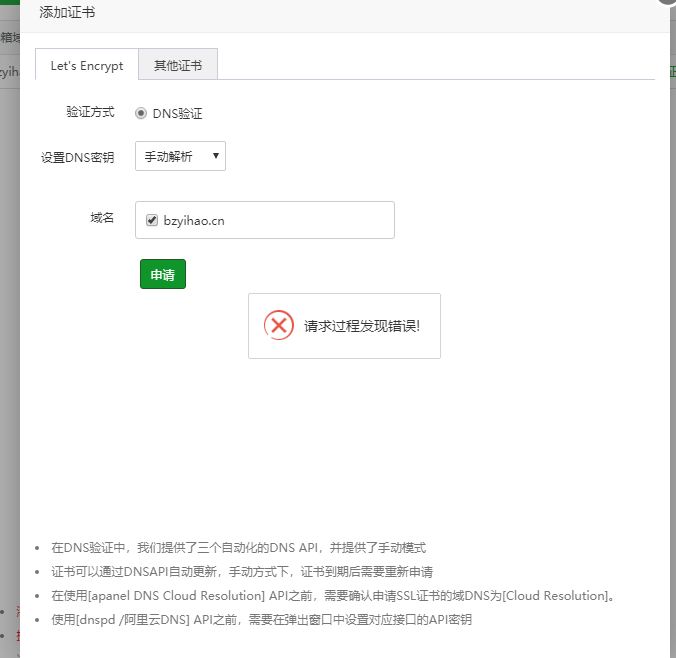Click the first note about three DNS APIs
676x658 pixels.
point(238,548)
